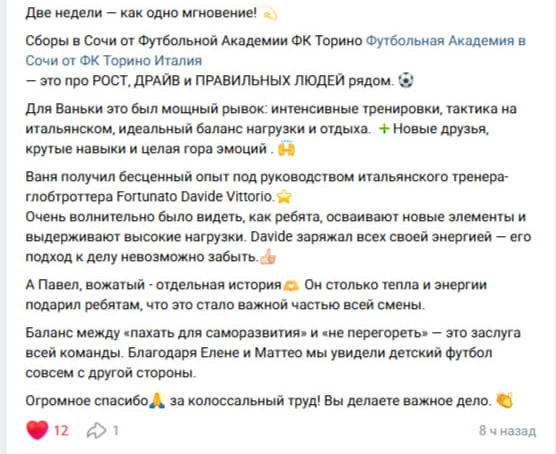Click the heart hands emoji after "история"
The height and width of the screenshot is (454, 556).
pos(291,285)
